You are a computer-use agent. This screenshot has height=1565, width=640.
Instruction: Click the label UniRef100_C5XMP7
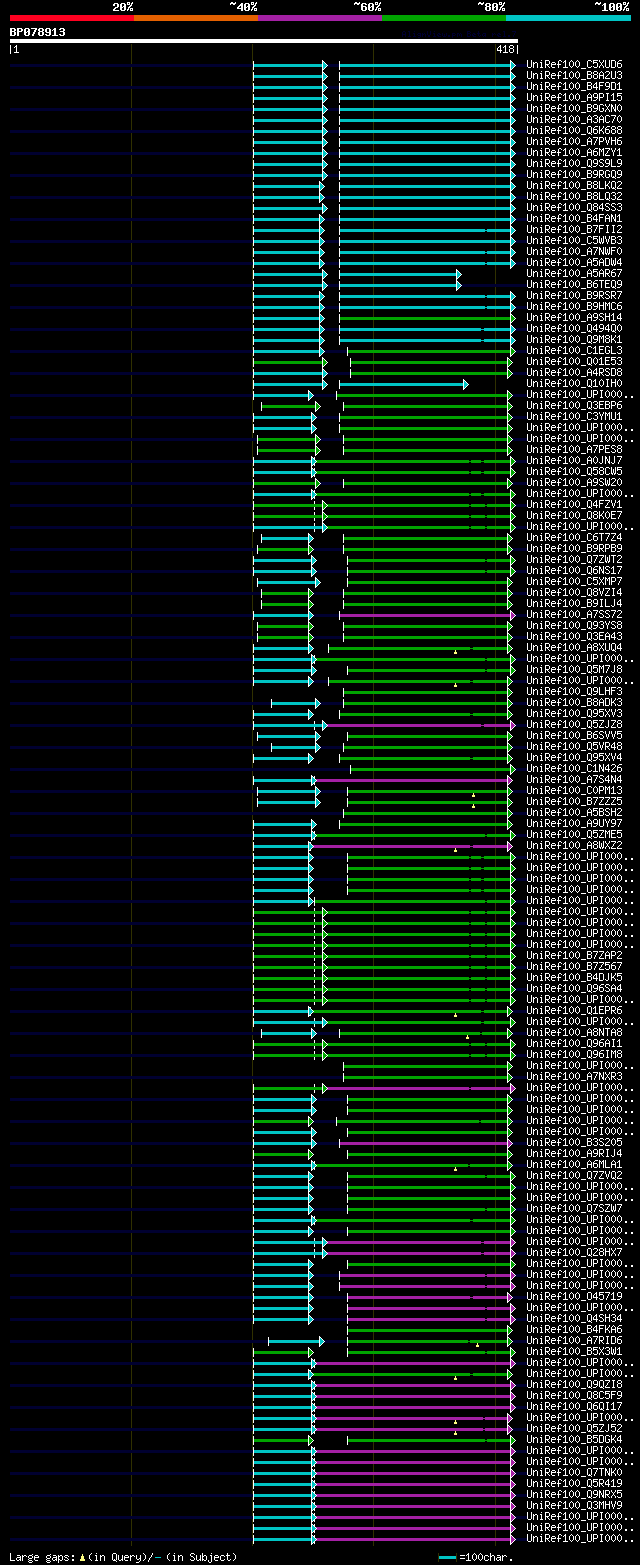574,581
